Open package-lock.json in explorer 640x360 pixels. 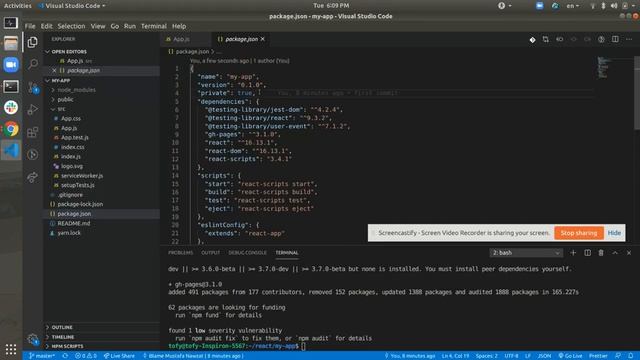click(x=80, y=204)
